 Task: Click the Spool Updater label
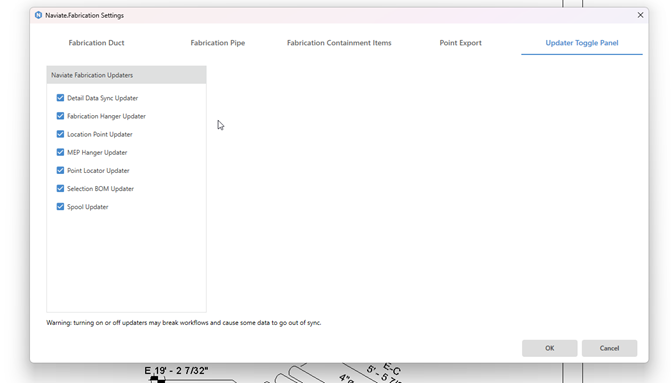tap(88, 207)
